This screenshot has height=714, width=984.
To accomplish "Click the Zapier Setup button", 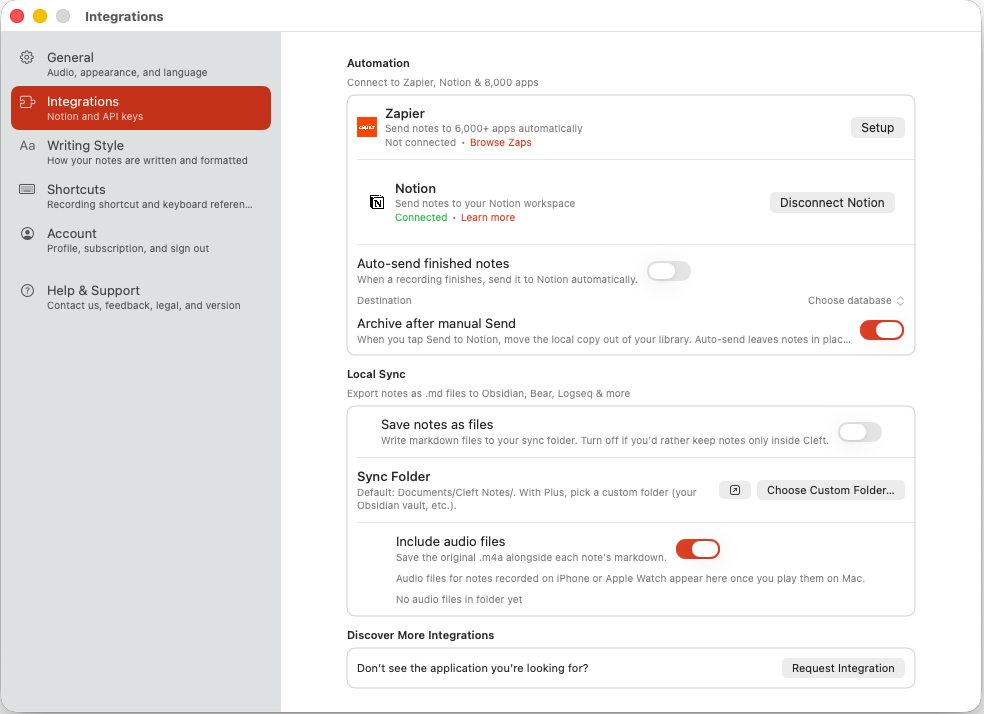I will pos(877,127).
